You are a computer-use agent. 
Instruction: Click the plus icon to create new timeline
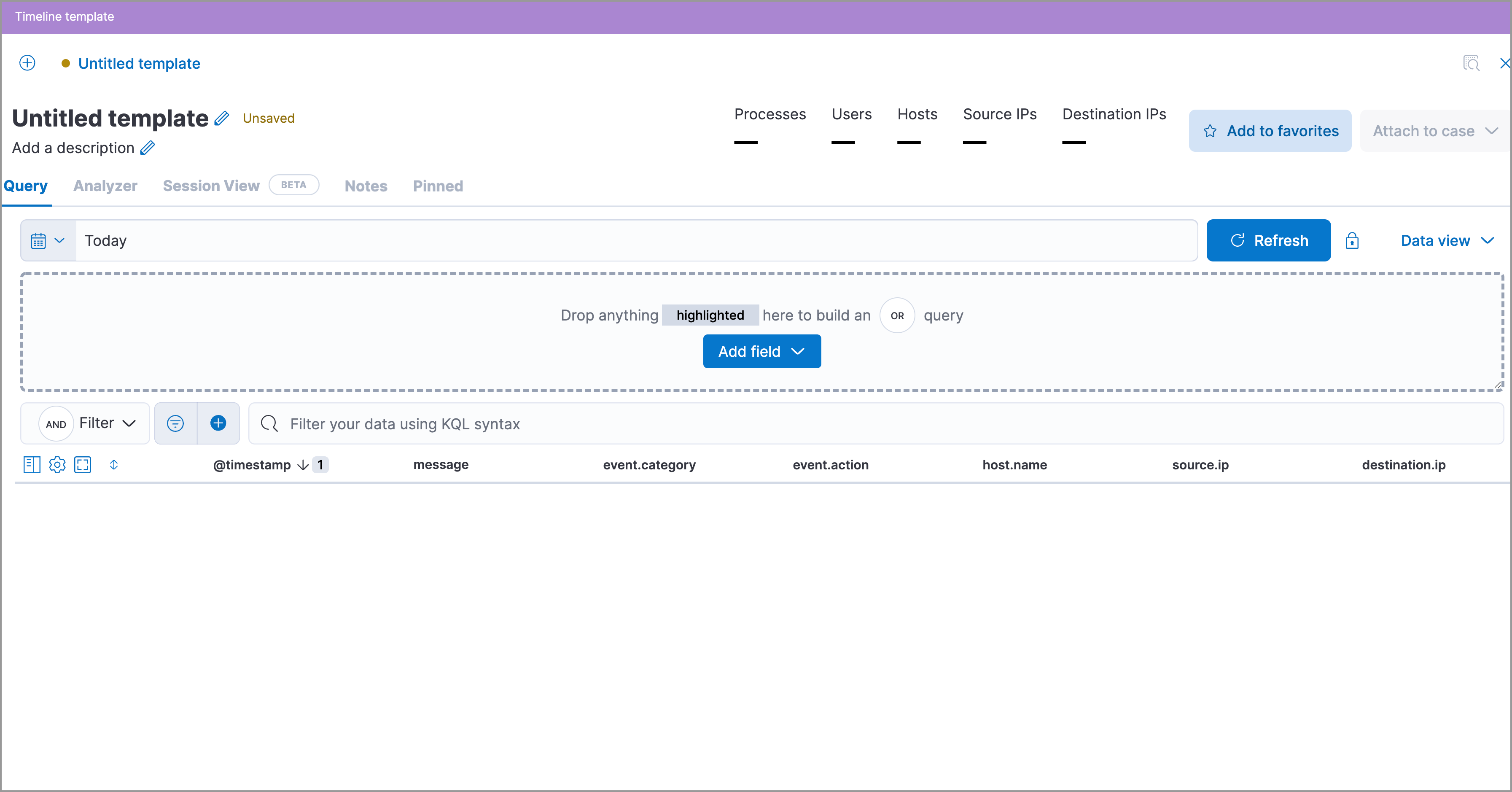[27, 63]
